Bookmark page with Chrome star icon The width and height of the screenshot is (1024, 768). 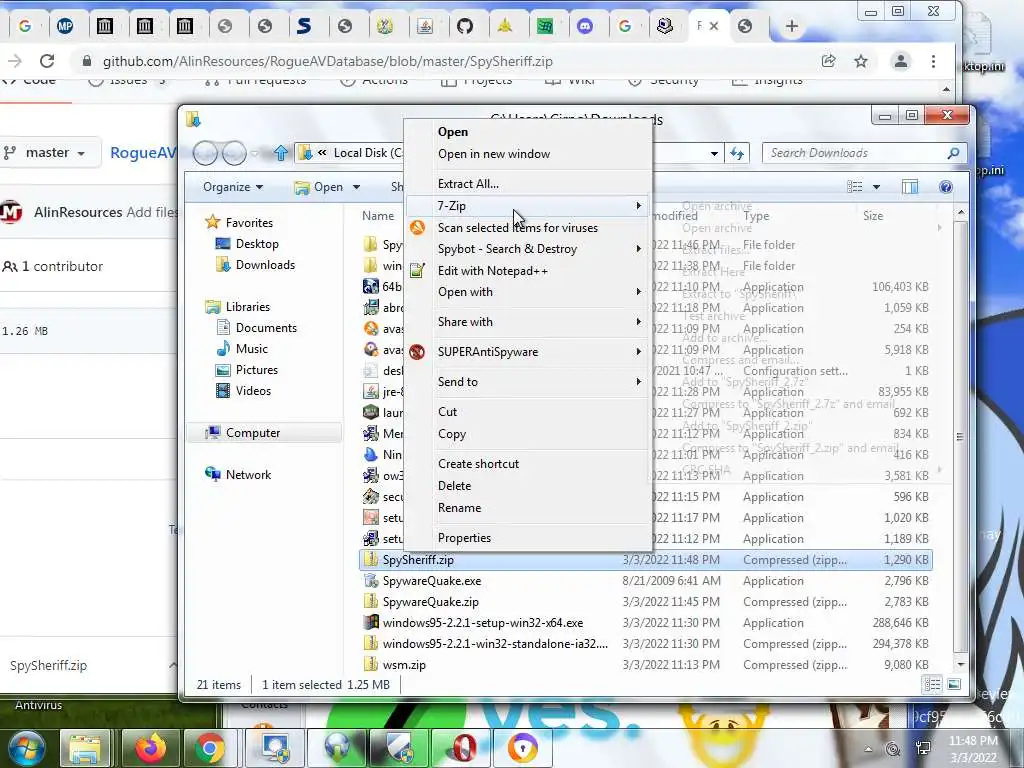(x=861, y=61)
